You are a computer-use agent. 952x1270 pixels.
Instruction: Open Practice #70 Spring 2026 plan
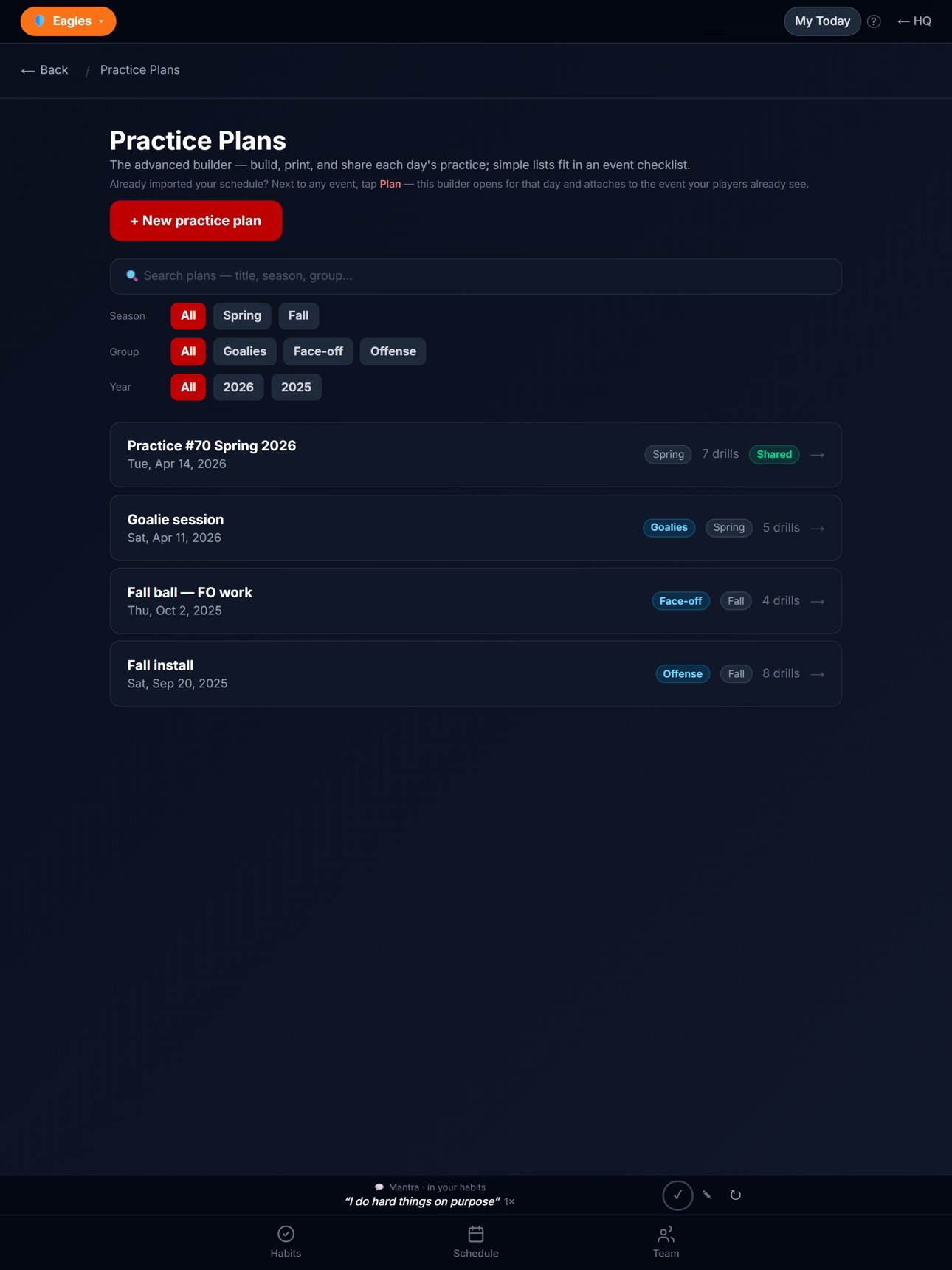click(x=476, y=455)
